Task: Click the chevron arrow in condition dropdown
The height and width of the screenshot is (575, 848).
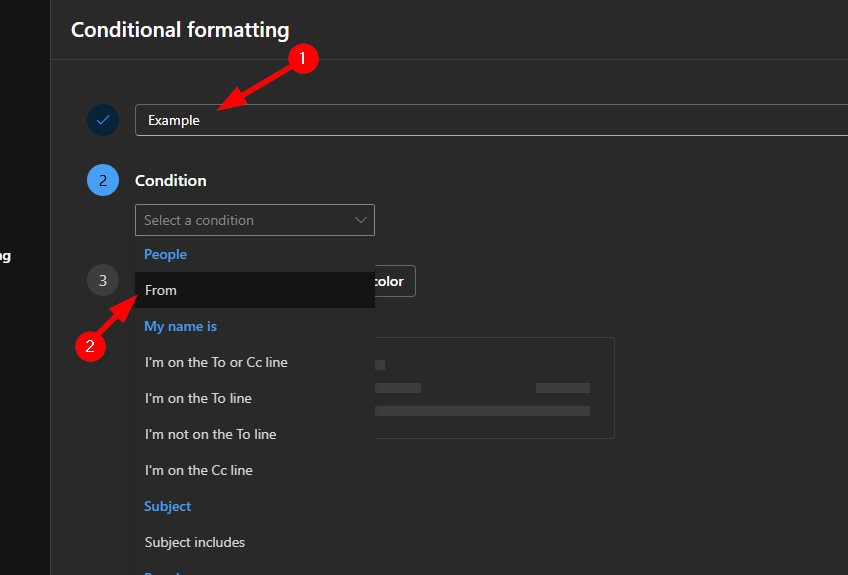Action: pos(360,220)
